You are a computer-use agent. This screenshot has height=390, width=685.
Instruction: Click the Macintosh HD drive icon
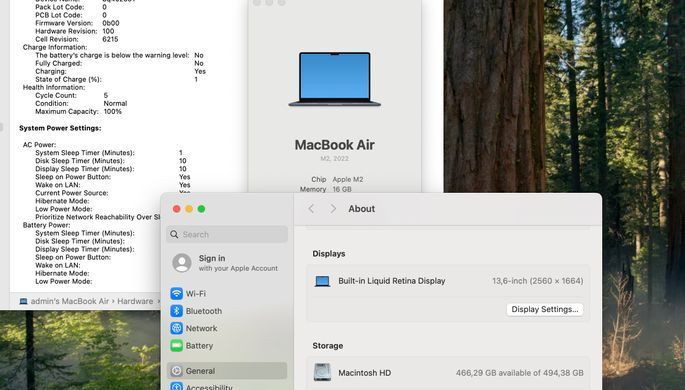pos(322,373)
